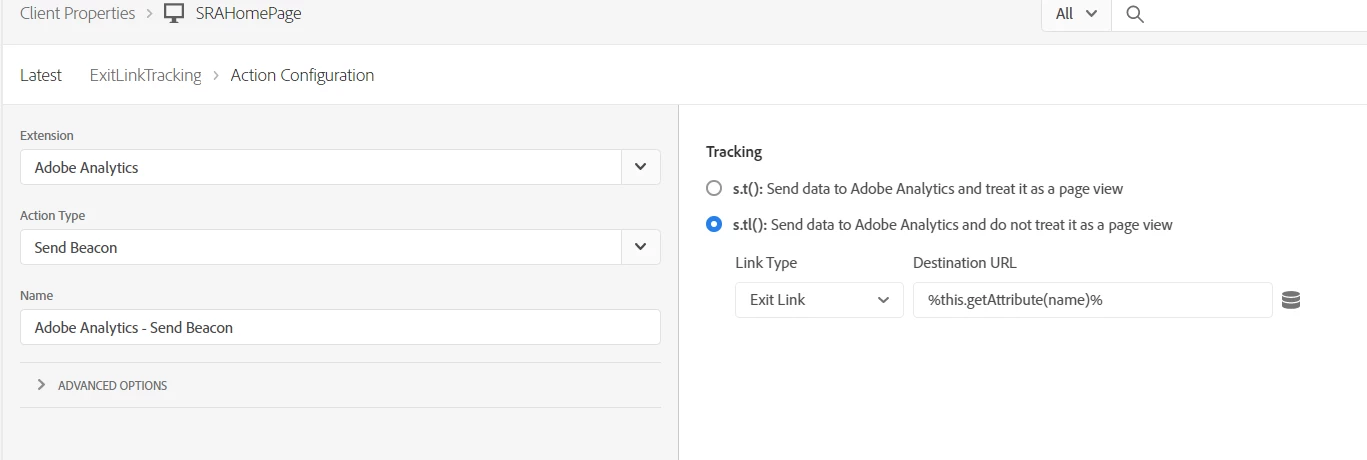Screen dimensions: 1367x460
Task: Go to the ExitLinkTracking breadcrumb
Action: (x=145, y=75)
